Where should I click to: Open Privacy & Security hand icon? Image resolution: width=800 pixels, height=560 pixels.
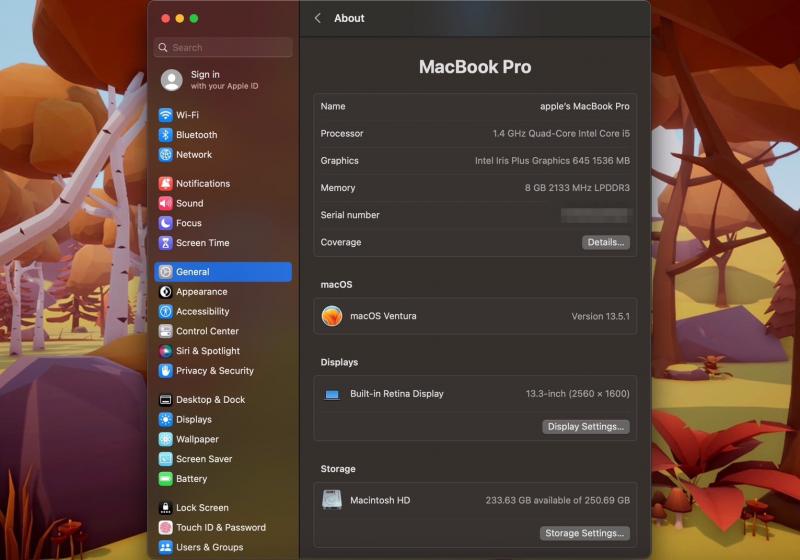pos(165,371)
